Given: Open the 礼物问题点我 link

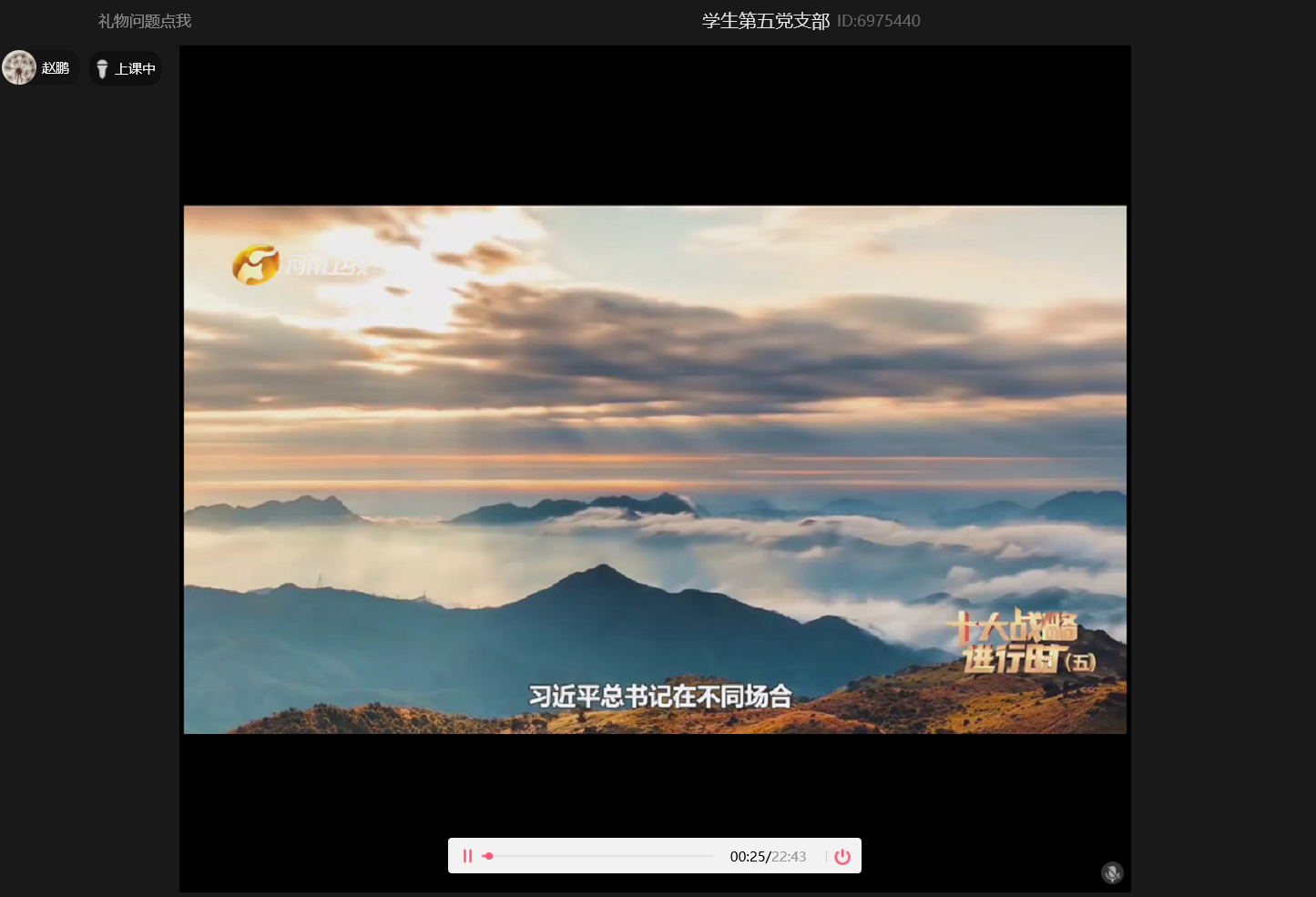Looking at the screenshot, I should click(x=145, y=21).
